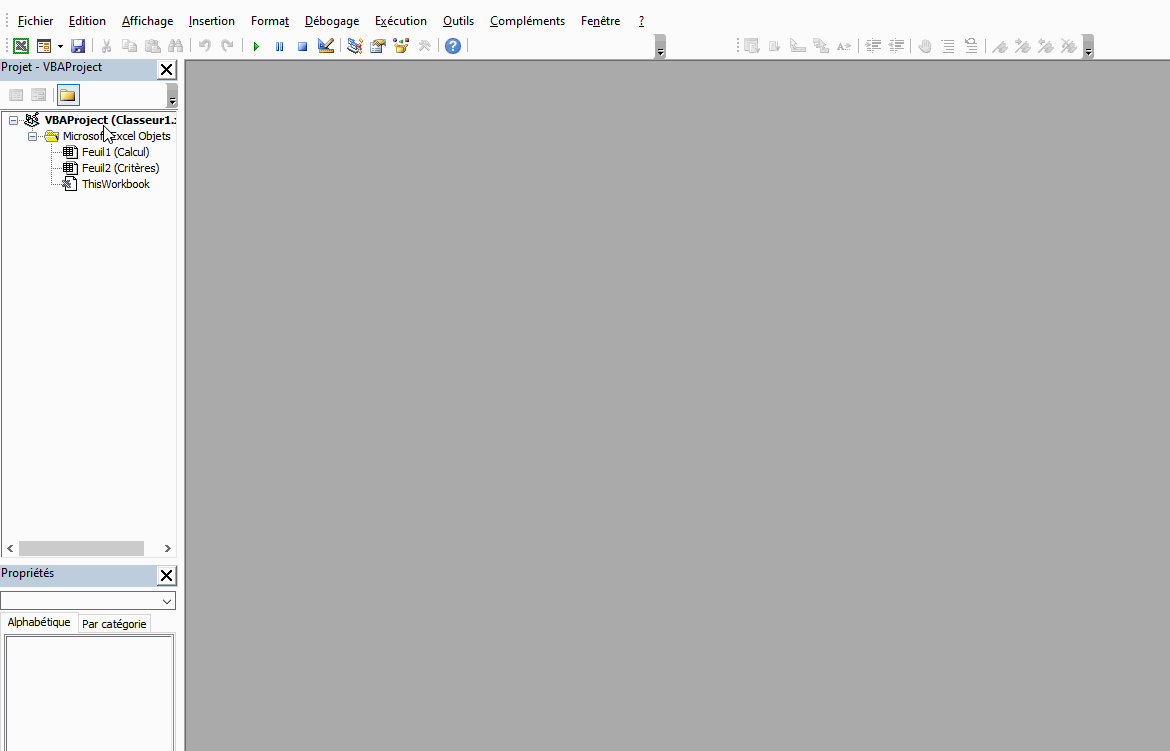The width and height of the screenshot is (1170, 751).
Task: Enable Design Mode with the ruler icon
Action: 326,46
